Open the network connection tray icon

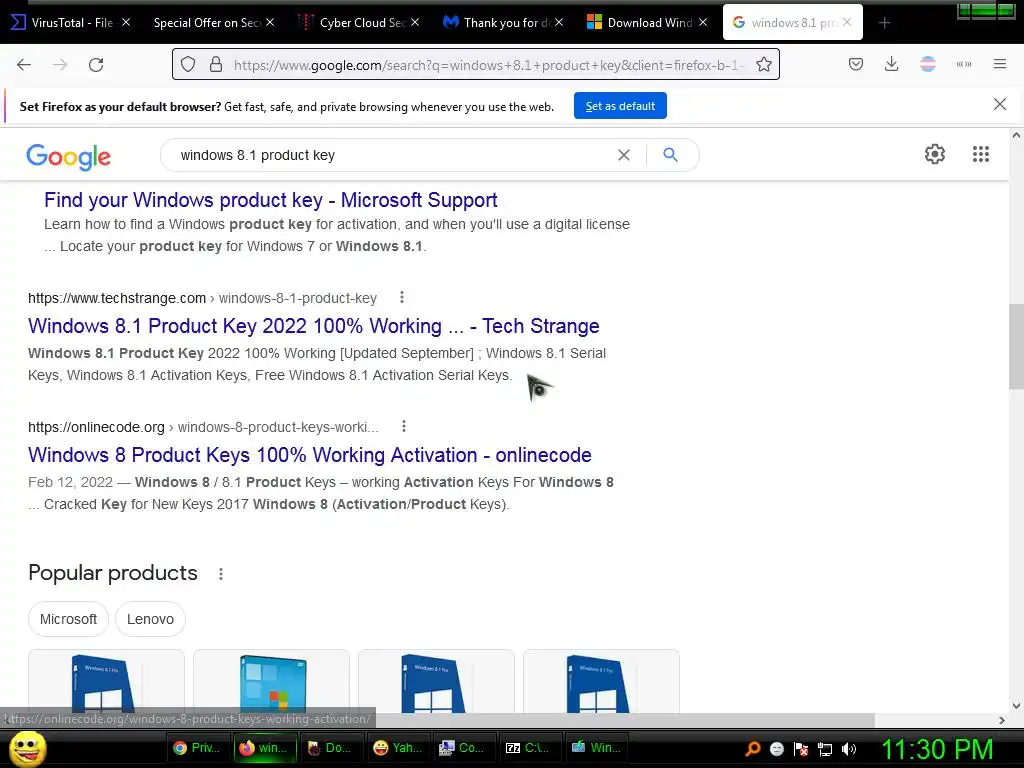(825, 749)
